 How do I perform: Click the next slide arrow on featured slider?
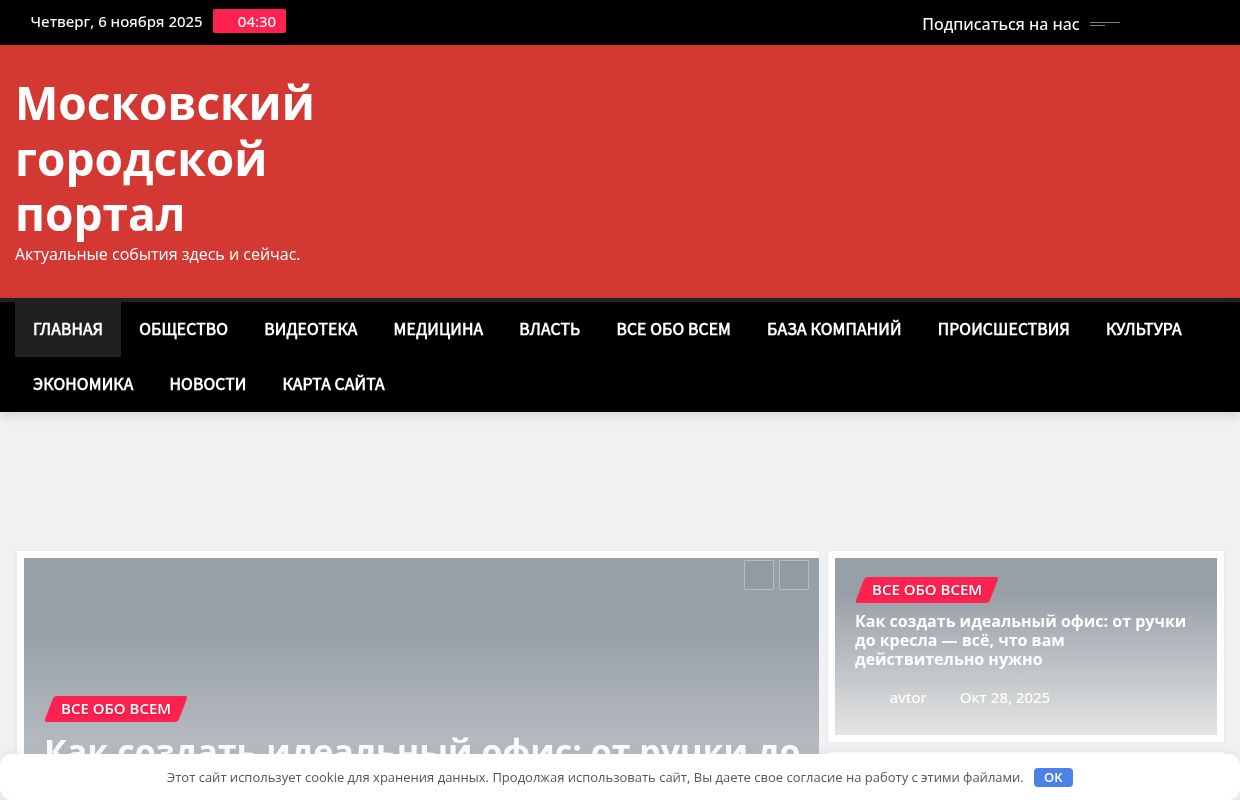coord(794,575)
